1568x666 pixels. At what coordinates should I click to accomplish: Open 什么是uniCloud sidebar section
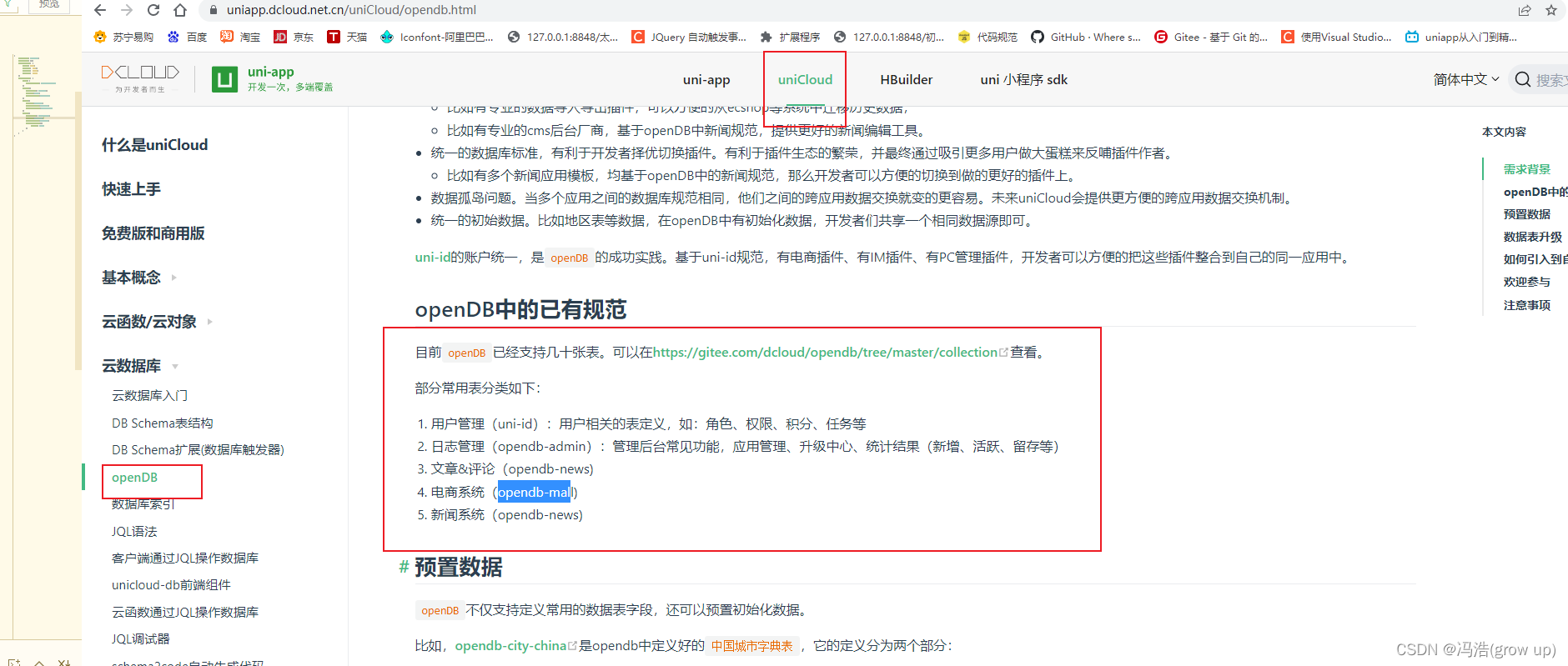point(154,145)
